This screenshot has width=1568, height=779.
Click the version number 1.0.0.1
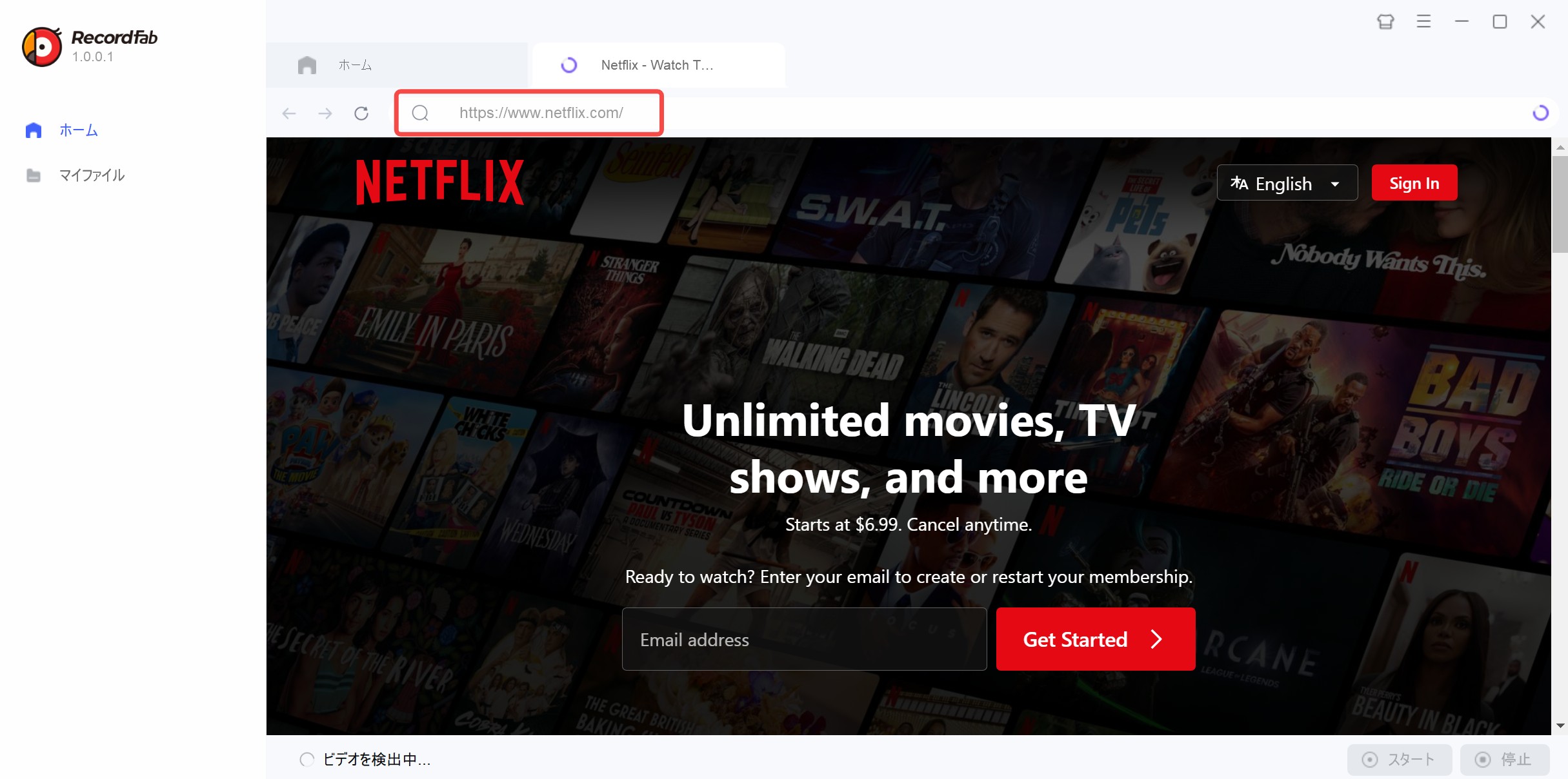(93, 57)
